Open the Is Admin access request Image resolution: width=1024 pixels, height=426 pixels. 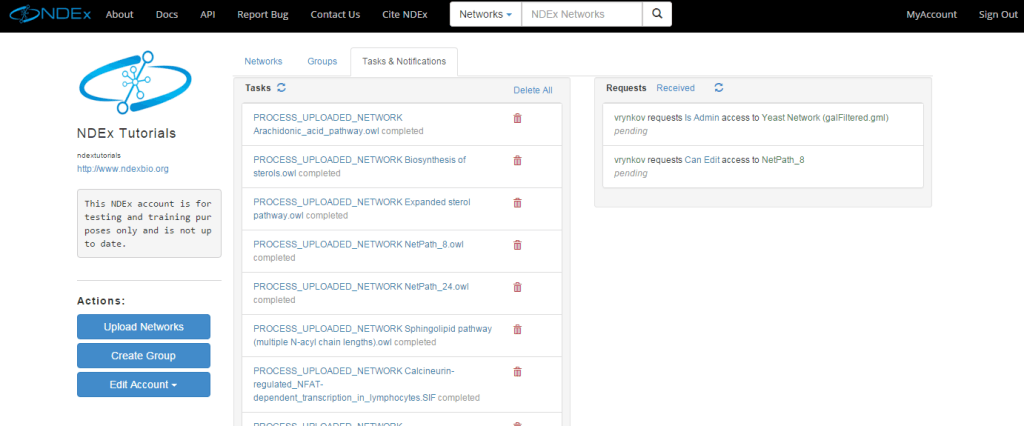(x=702, y=118)
